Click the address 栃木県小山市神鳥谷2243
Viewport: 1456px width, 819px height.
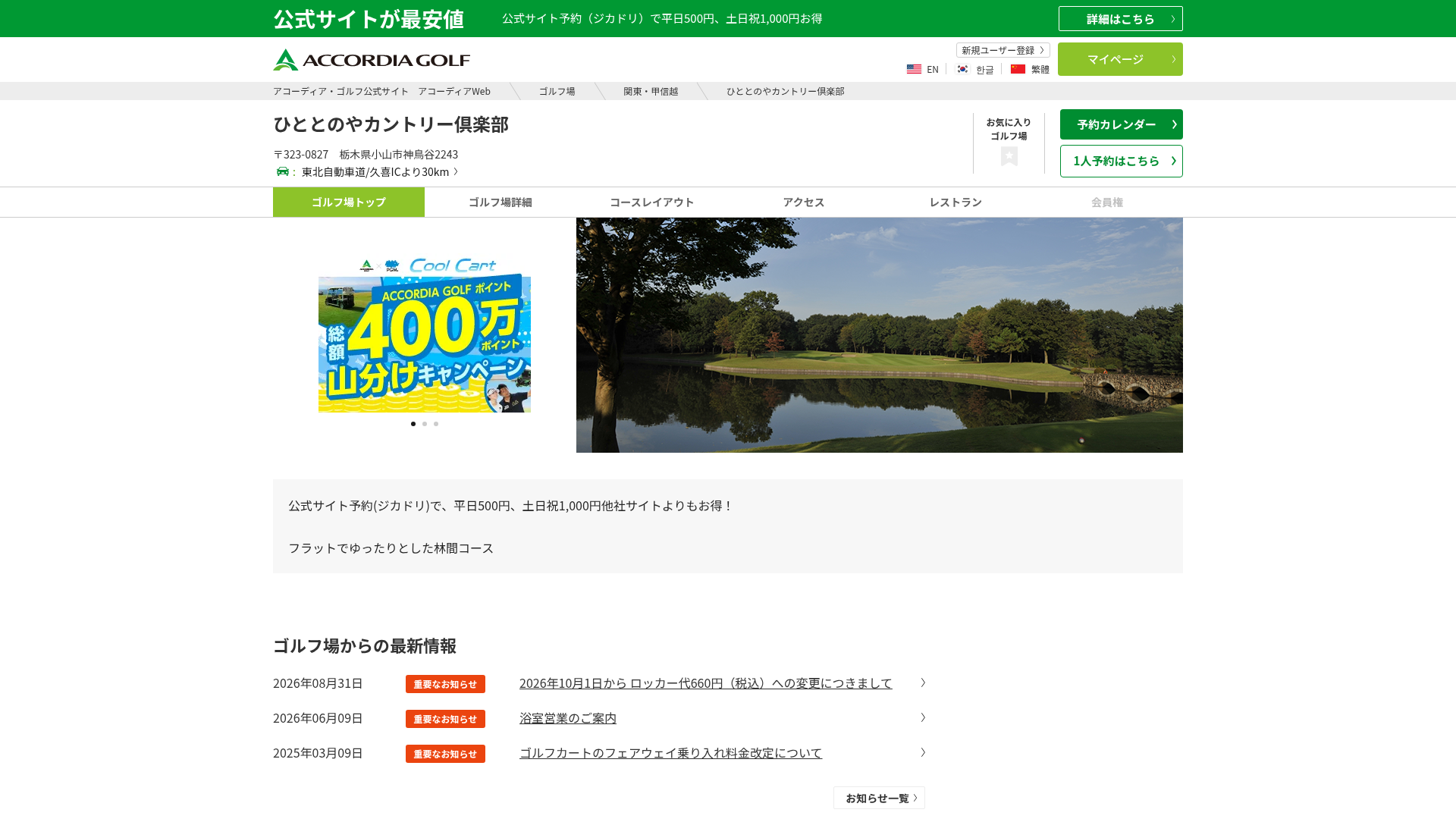point(398,154)
